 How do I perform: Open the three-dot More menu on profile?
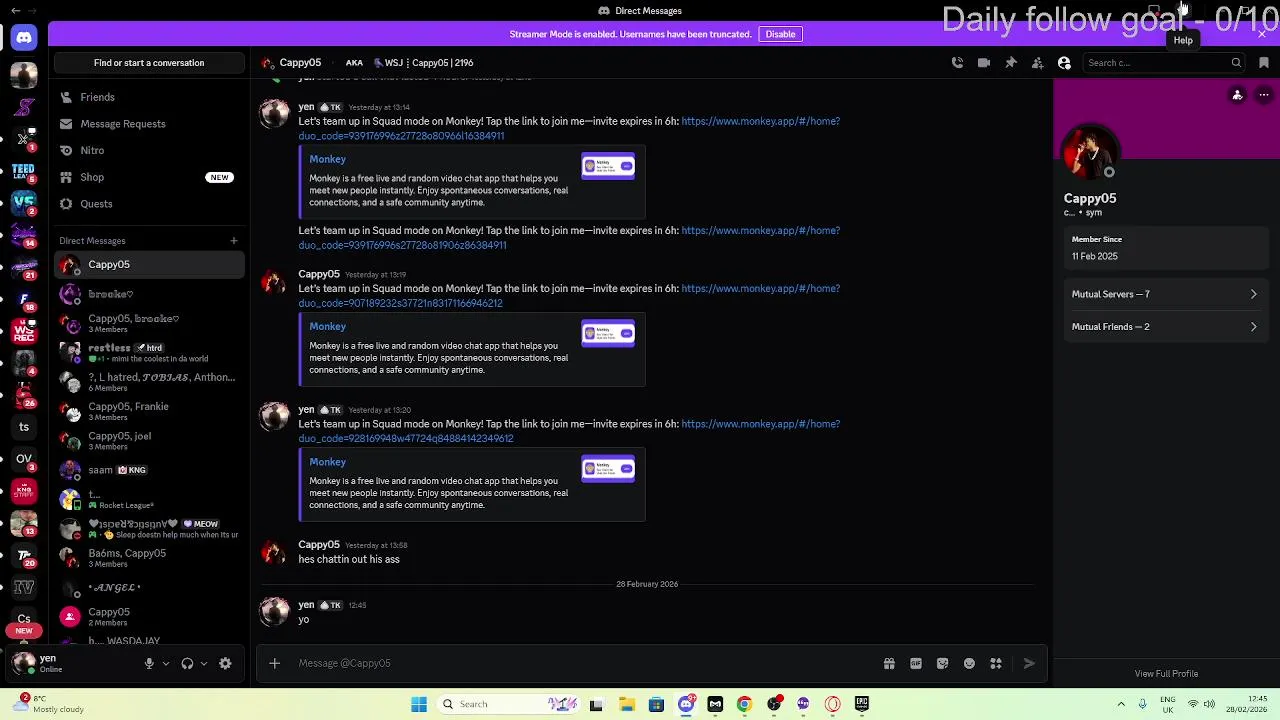(x=1264, y=95)
